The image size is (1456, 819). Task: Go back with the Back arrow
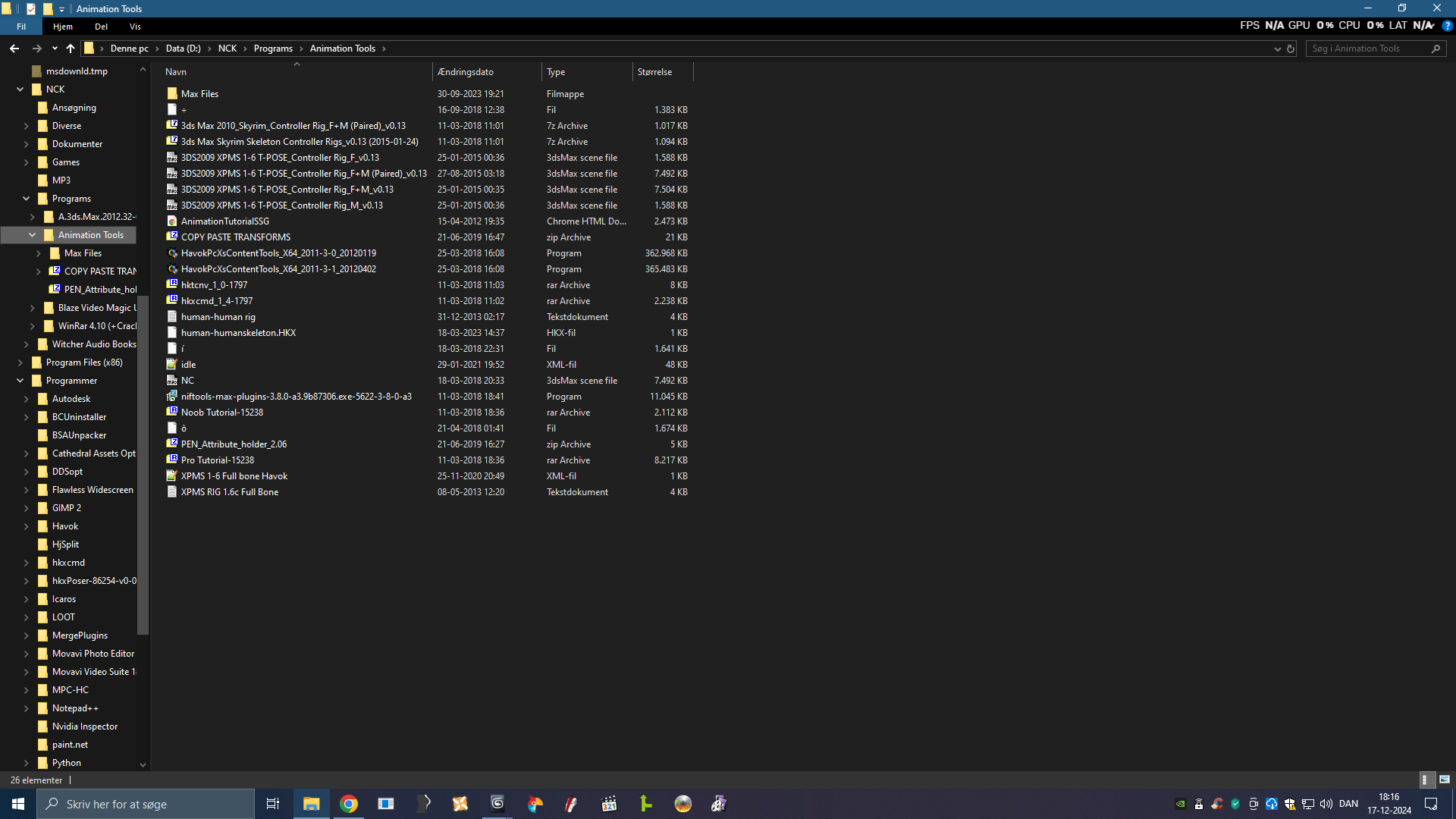14,49
